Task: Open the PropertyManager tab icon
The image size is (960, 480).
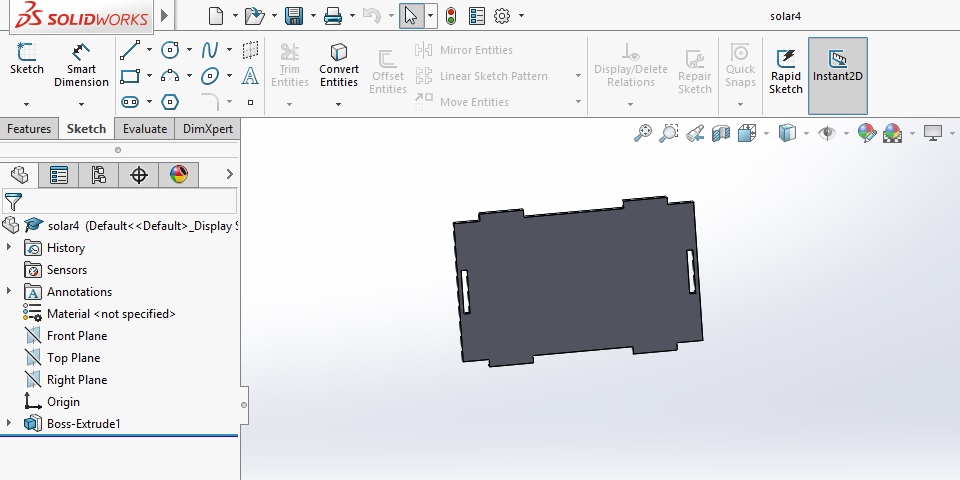Action: 59,175
